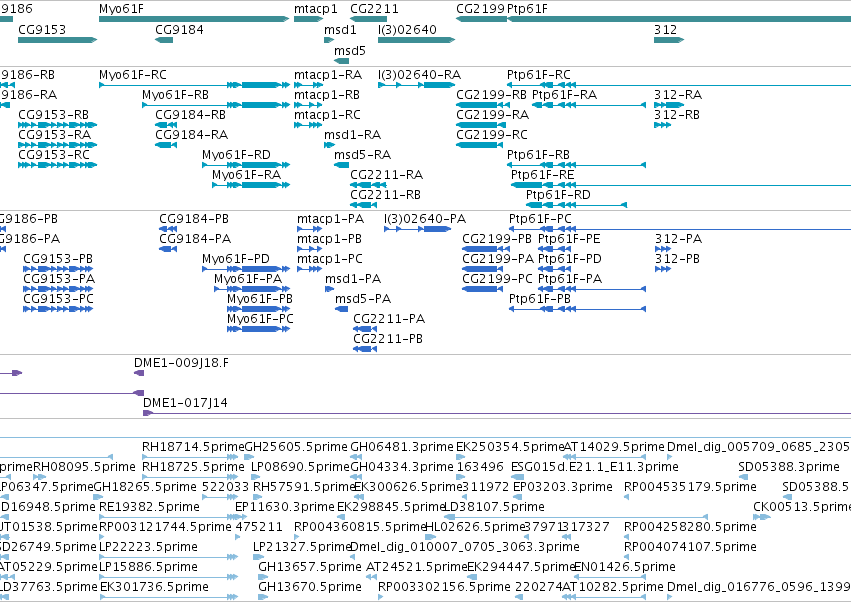The width and height of the screenshot is (851, 602).
Task: Click the Myo61F-RC transcript
Action: point(194,85)
